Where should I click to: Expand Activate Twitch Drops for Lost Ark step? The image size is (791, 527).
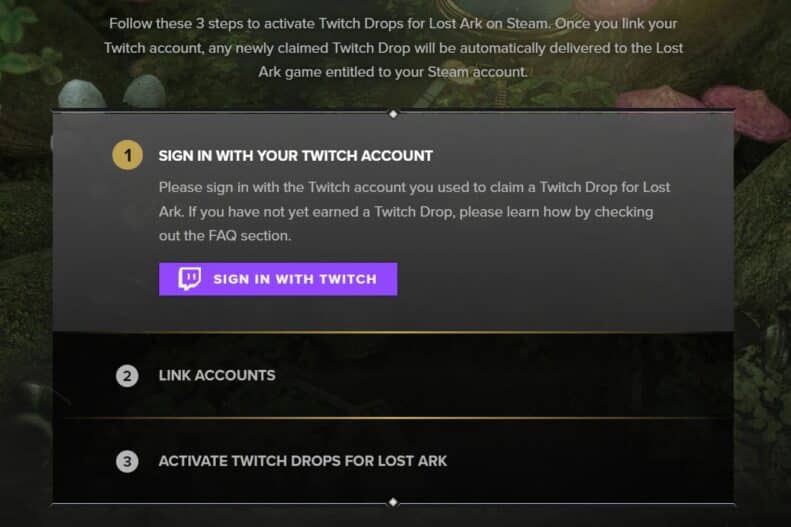click(302, 461)
